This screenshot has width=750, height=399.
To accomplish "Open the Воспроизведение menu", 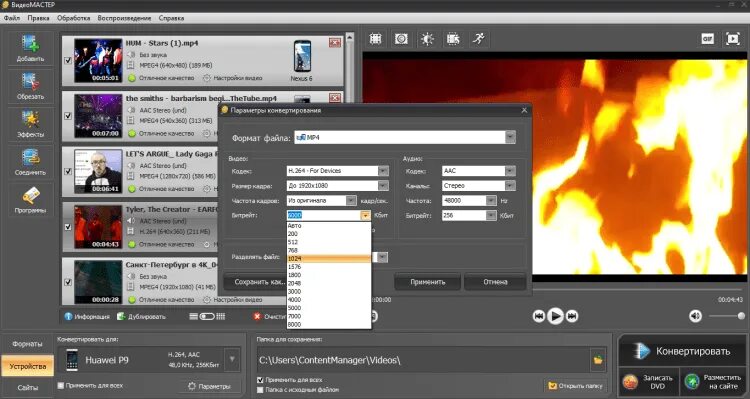I will 124,18.
